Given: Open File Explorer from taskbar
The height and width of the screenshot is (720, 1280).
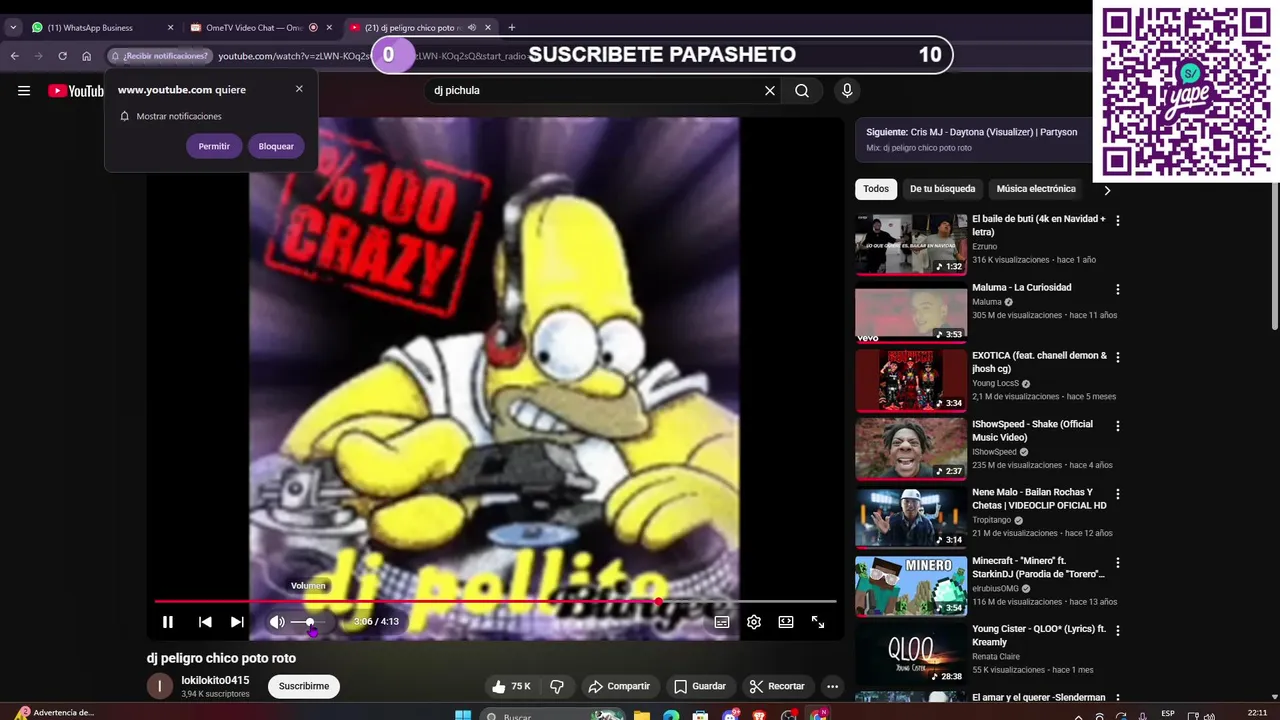Looking at the screenshot, I should (x=641, y=715).
